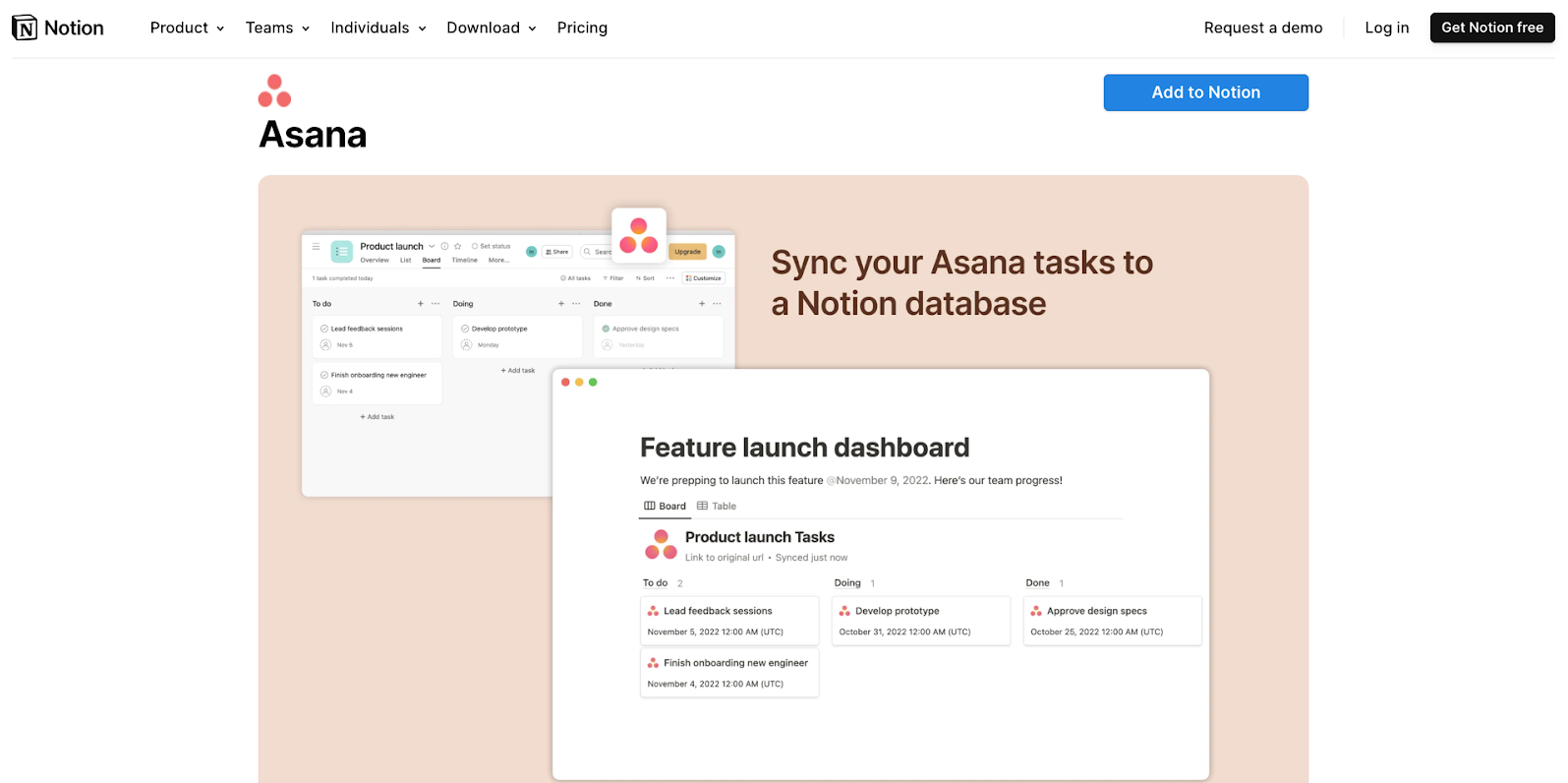Toggle the Approve design specs checkmark
The width and height of the screenshot is (1568, 783).
click(x=606, y=329)
